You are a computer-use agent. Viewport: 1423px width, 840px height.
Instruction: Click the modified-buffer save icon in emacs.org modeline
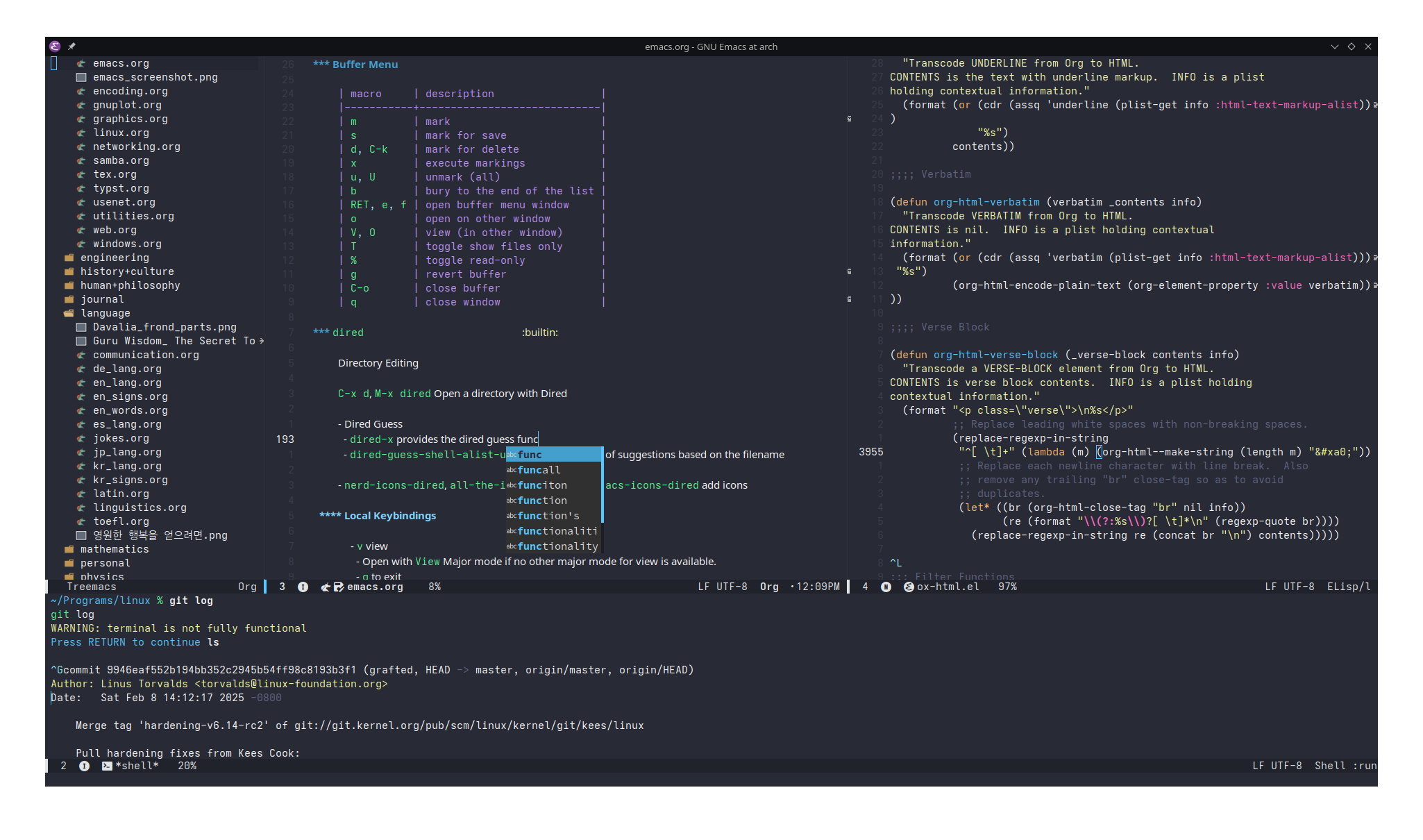(x=339, y=587)
